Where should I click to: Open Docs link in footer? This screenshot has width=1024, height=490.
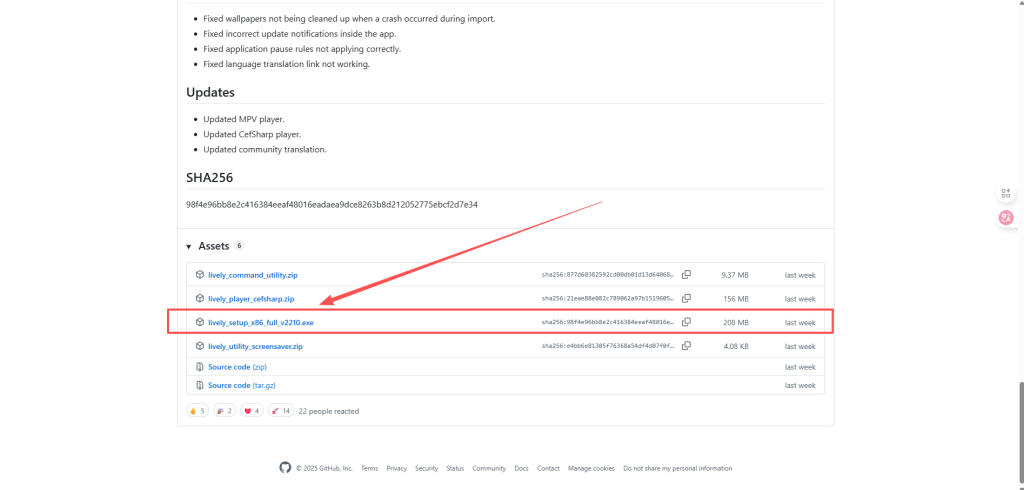coord(521,468)
